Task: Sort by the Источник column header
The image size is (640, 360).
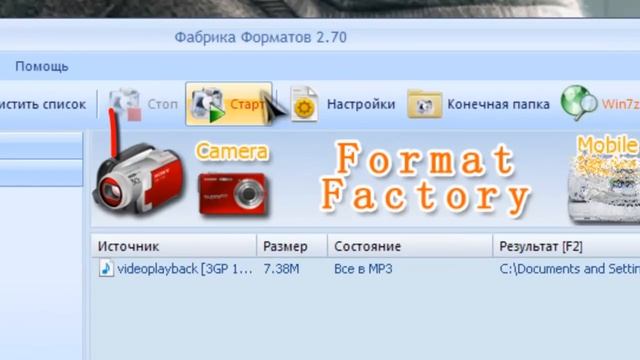Action: coord(174,246)
